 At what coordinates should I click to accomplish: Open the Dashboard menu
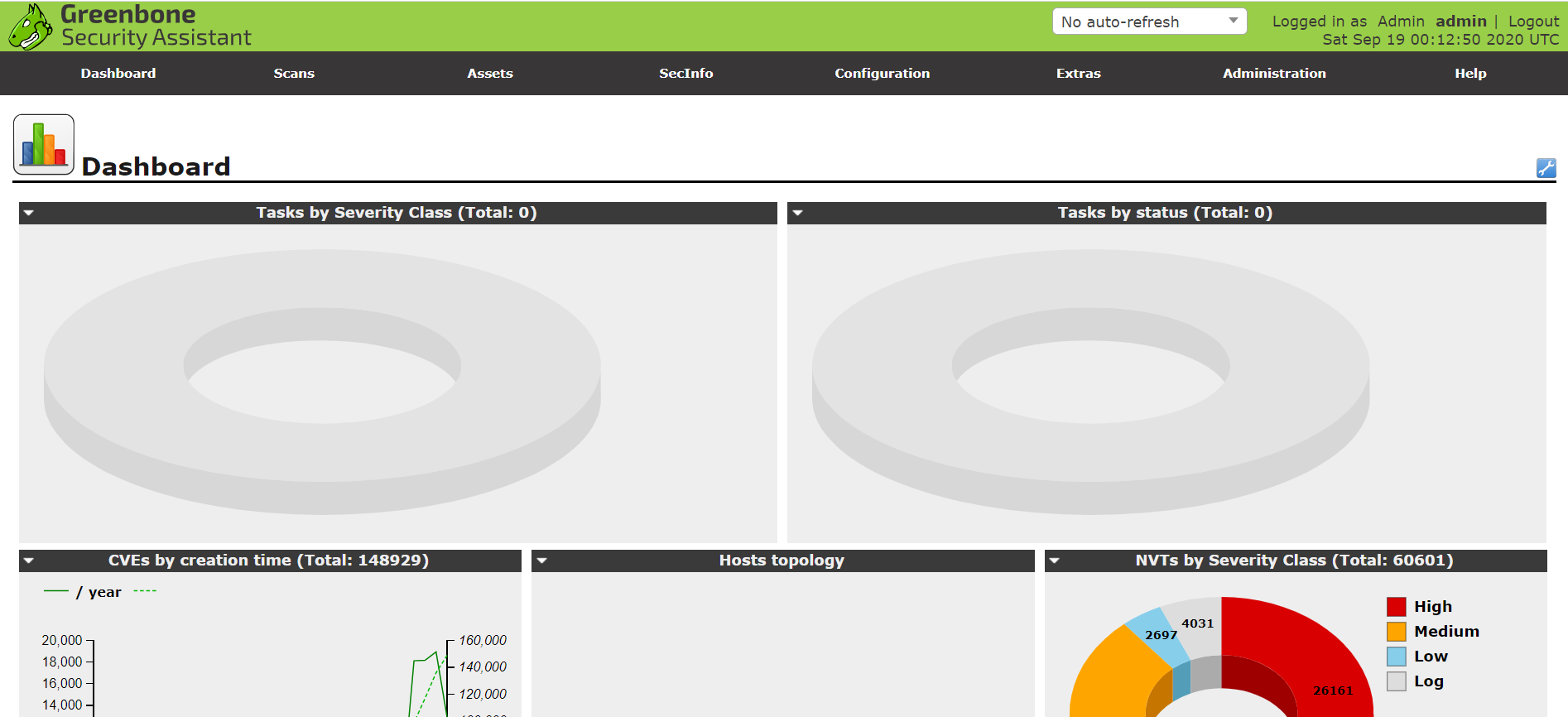pos(118,73)
